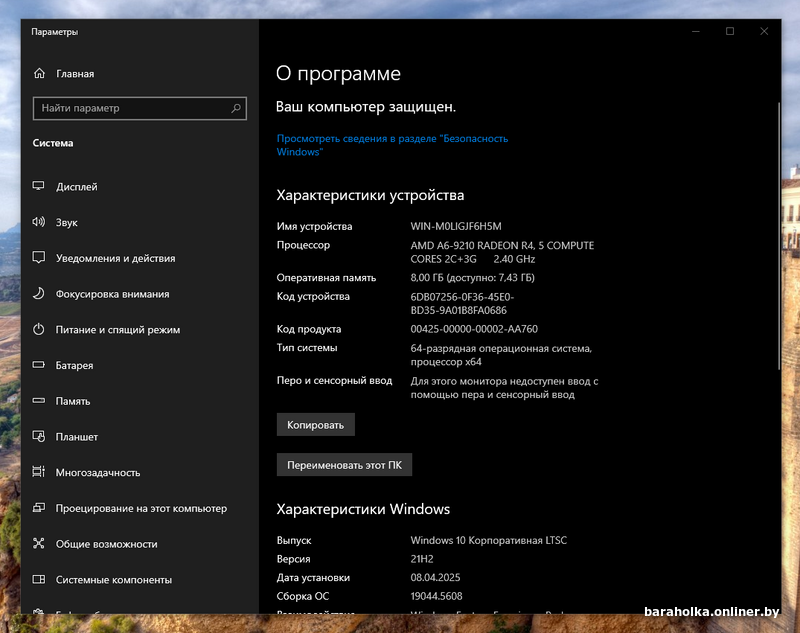Click the vertical scrollbar of the content pane

point(779,236)
